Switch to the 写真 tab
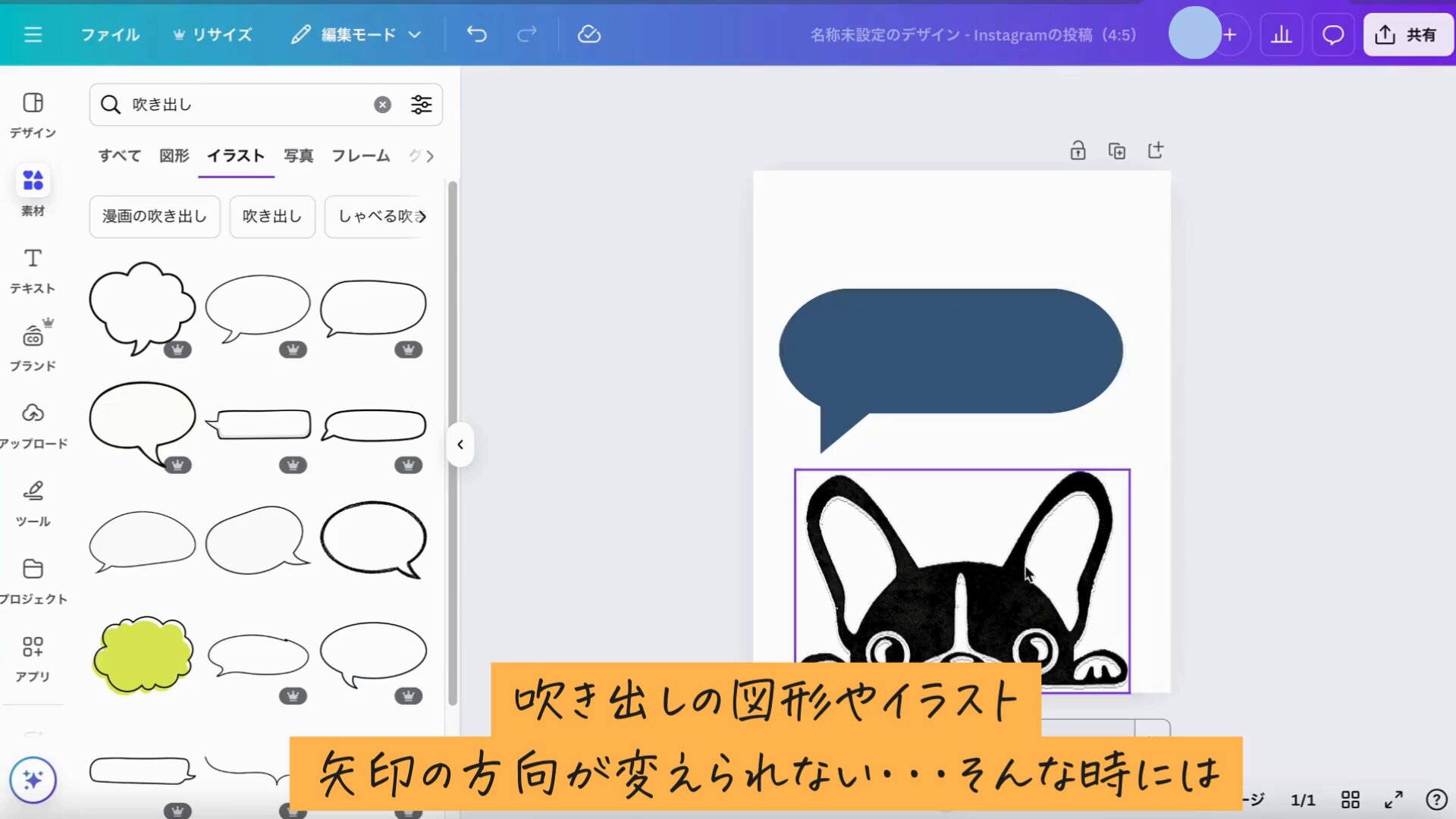Viewport: 1456px width, 819px height. 297,156
